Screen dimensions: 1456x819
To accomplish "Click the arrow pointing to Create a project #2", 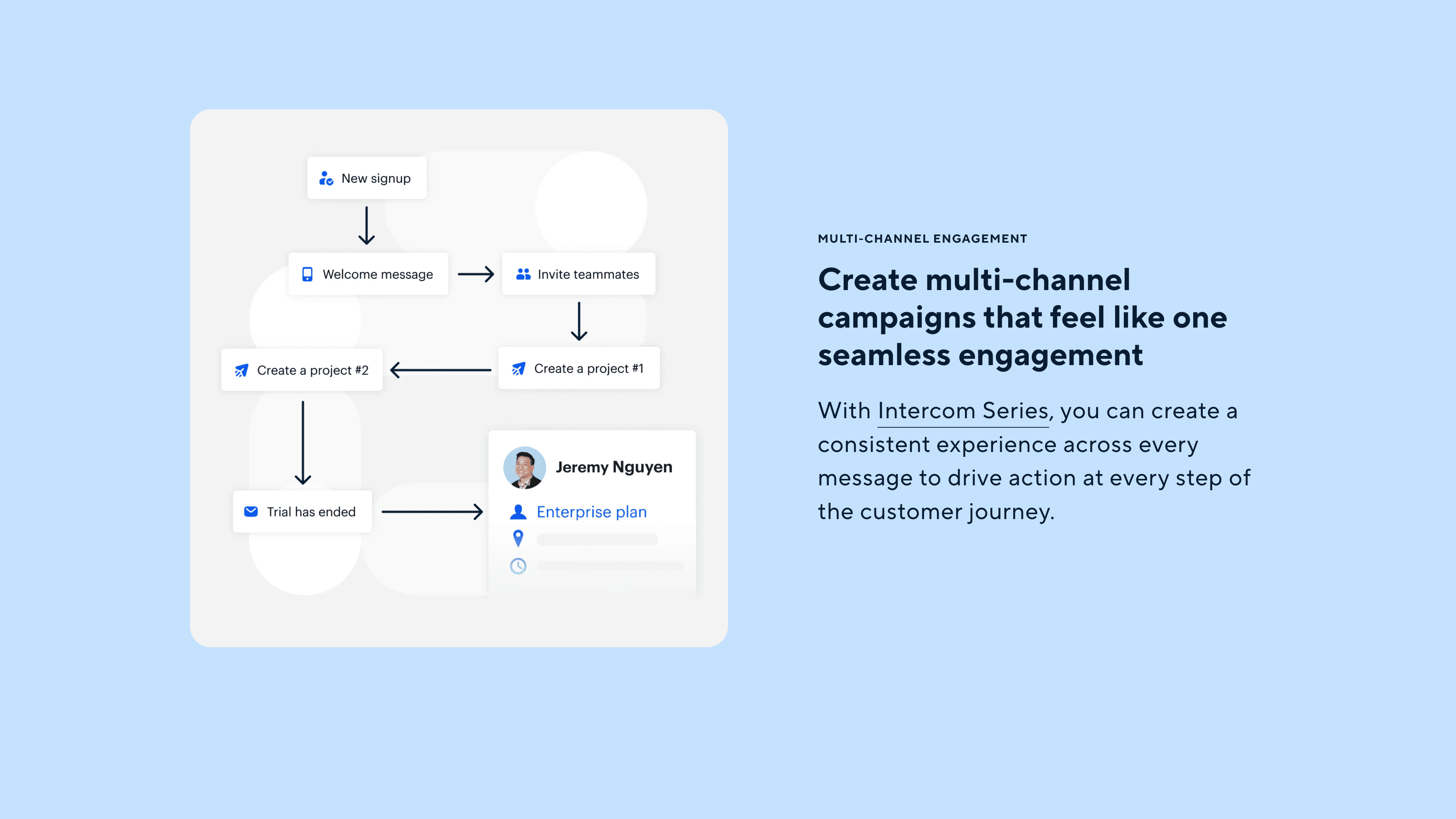I will pyautogui.click(x=440, y=370).
